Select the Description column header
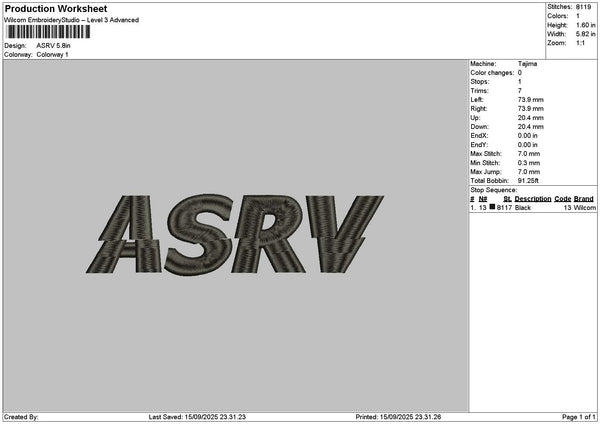Screen dimensions: 600x424 coord(532,198)
